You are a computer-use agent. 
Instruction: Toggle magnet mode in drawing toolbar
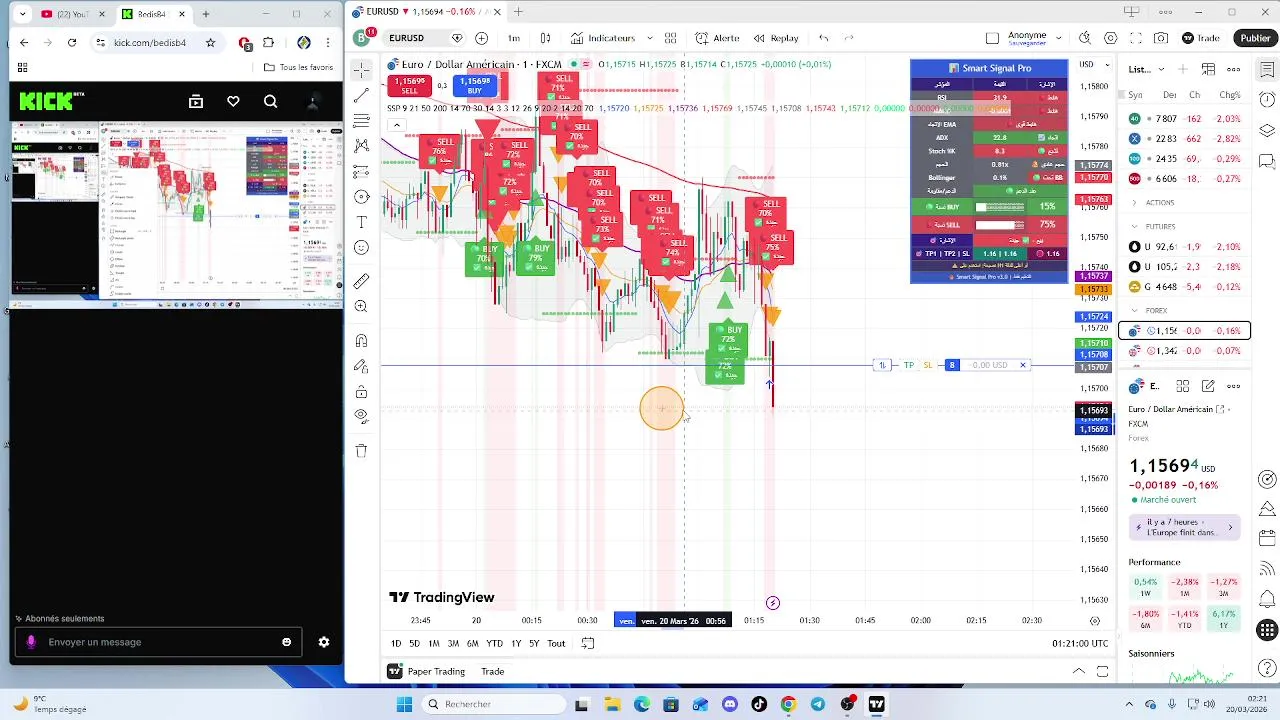pyautogui.click(x=361, y=341)
